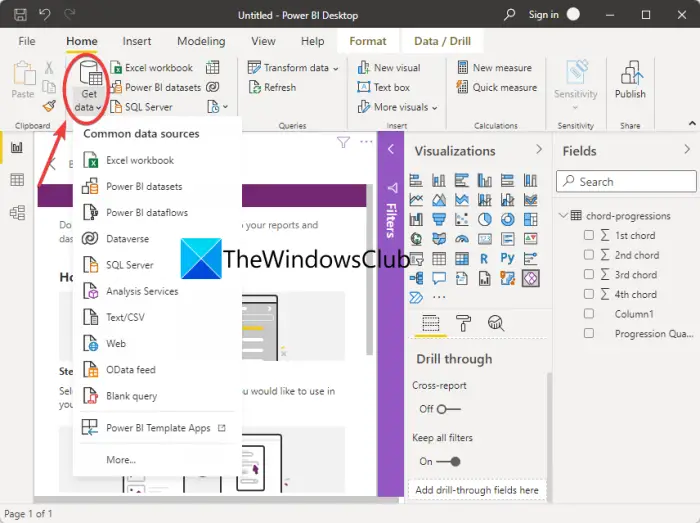The image size is (700, 523).
Task: Select the Funnel visualization icon
Action: 439,219
